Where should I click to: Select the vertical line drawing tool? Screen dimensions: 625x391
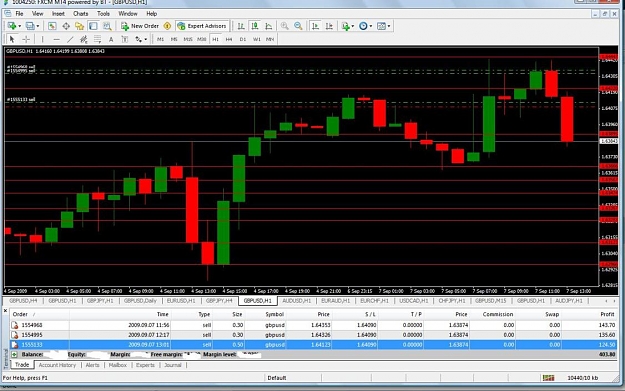pyautogui.click(x=42, y=39)
